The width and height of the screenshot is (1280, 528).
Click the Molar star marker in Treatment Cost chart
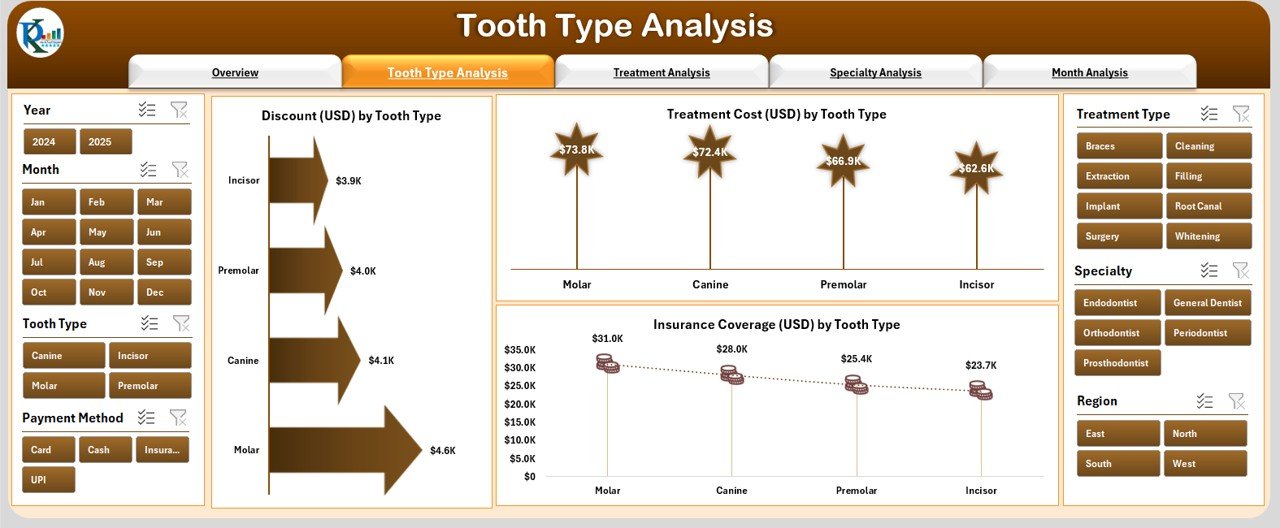click(576, 150)
